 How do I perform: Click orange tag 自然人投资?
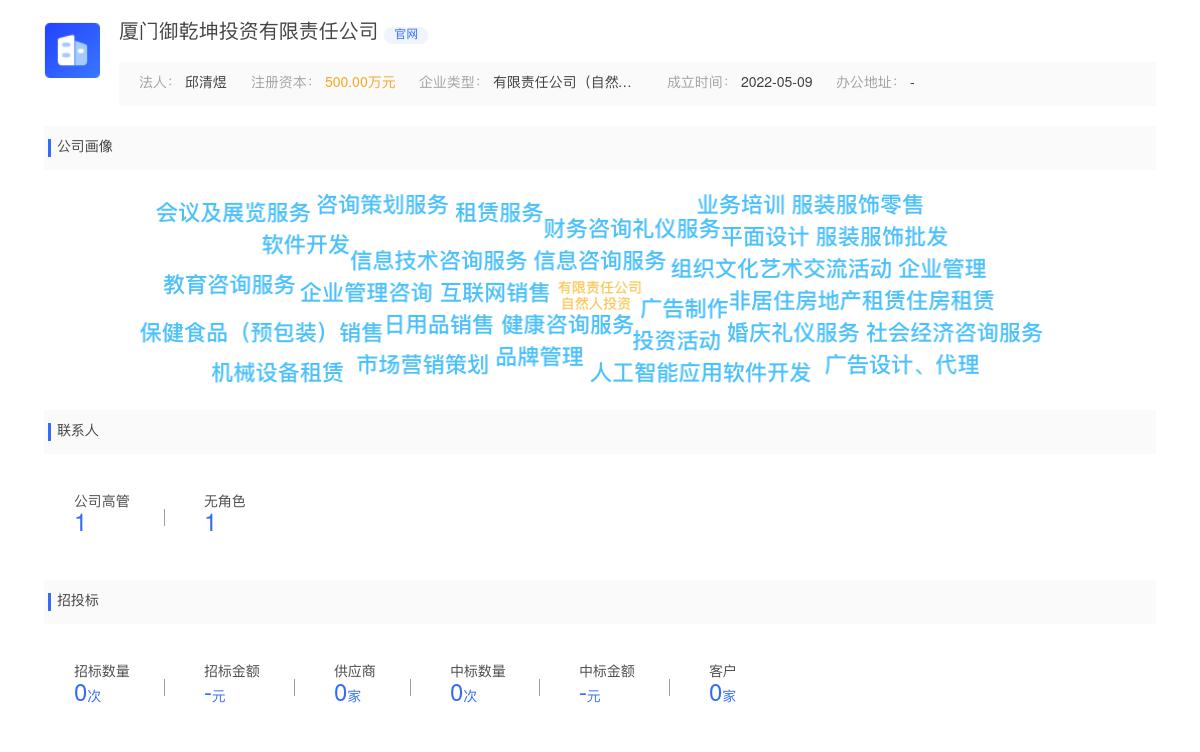click(596, 304)
